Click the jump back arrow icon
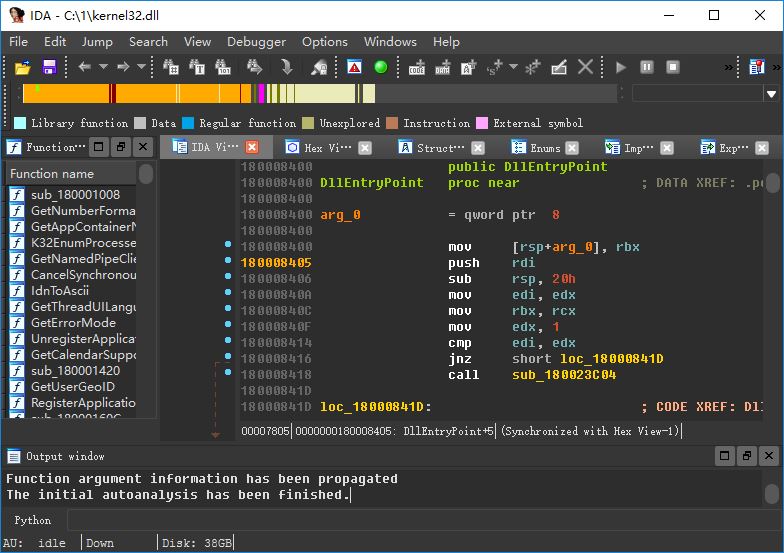784x553 pixels. click(84, 67)
